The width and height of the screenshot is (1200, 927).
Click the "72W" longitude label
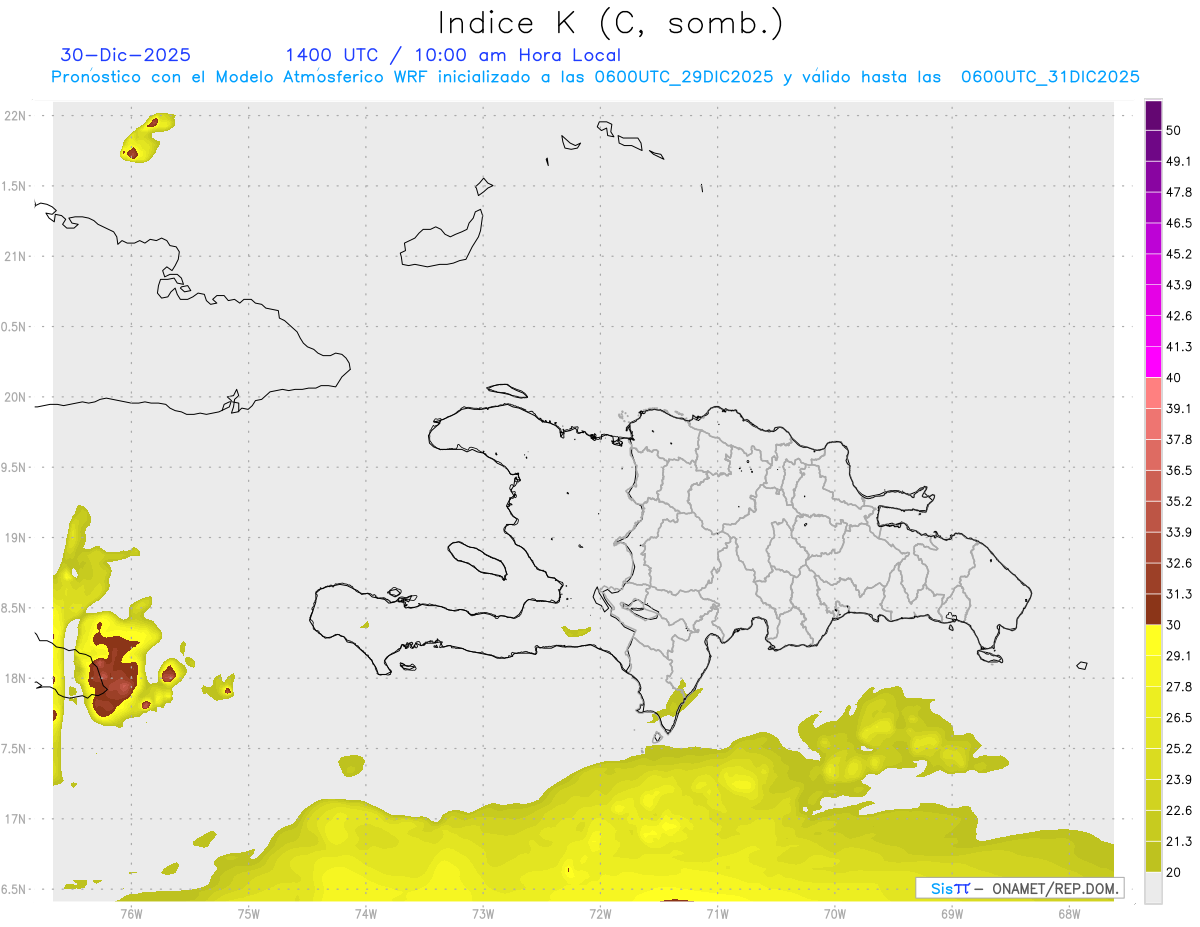pos(600,913)
